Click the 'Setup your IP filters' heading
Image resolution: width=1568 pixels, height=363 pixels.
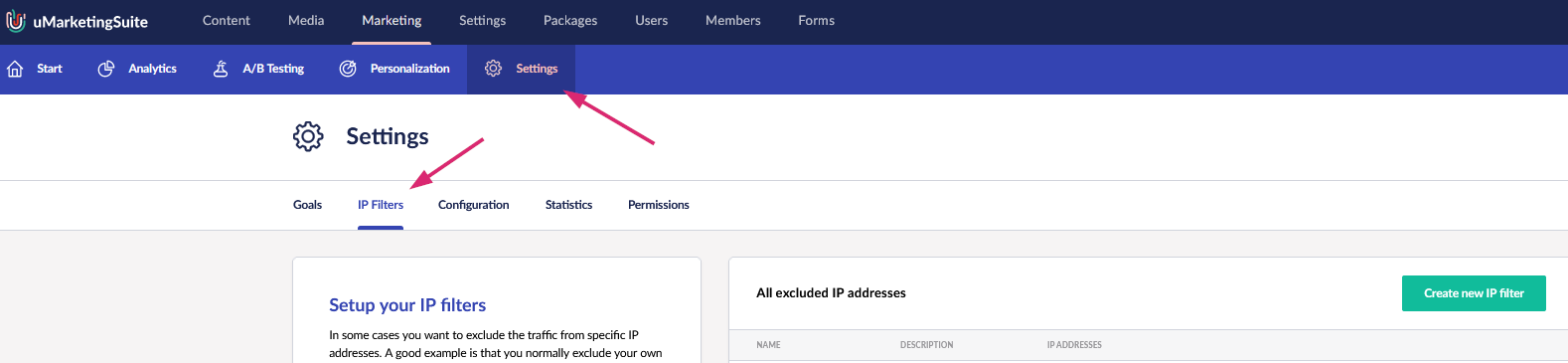point(407,305)
